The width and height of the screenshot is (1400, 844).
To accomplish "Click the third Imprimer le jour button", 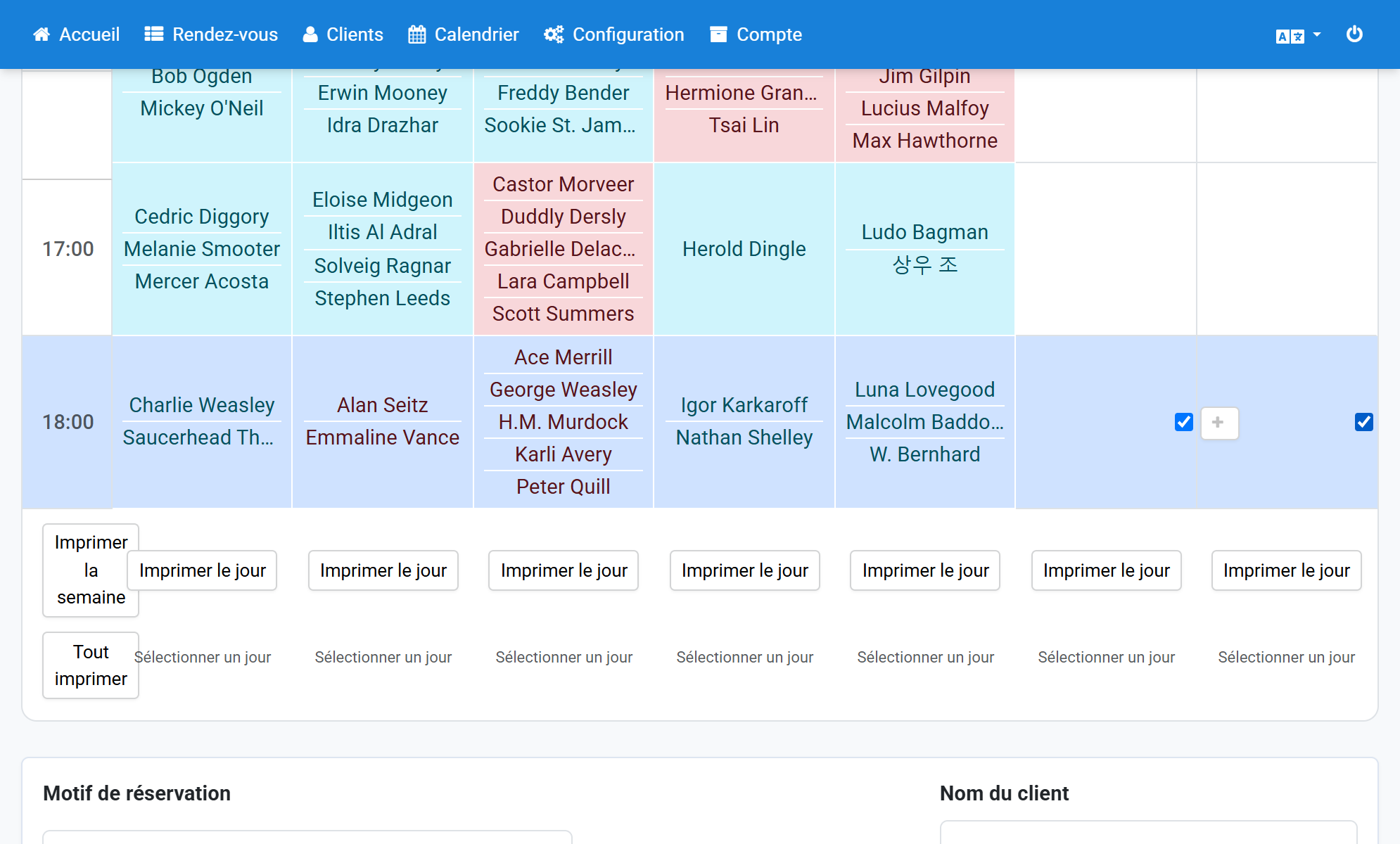I will 564,570.
